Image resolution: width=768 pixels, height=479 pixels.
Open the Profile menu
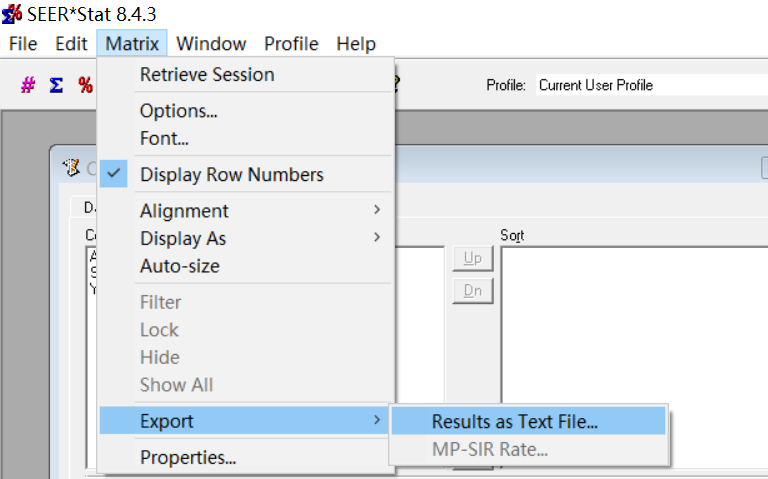pyautogui.click(x=291, y=44)
